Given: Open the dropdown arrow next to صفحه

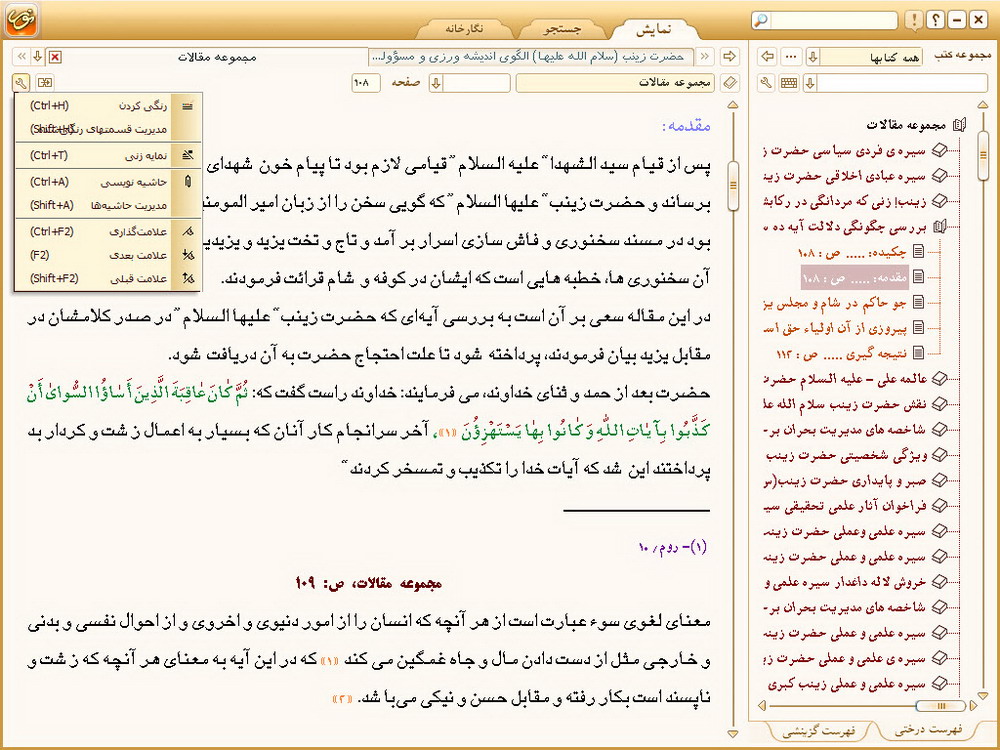Looking at the screenshot, I should tap(436, 82).
